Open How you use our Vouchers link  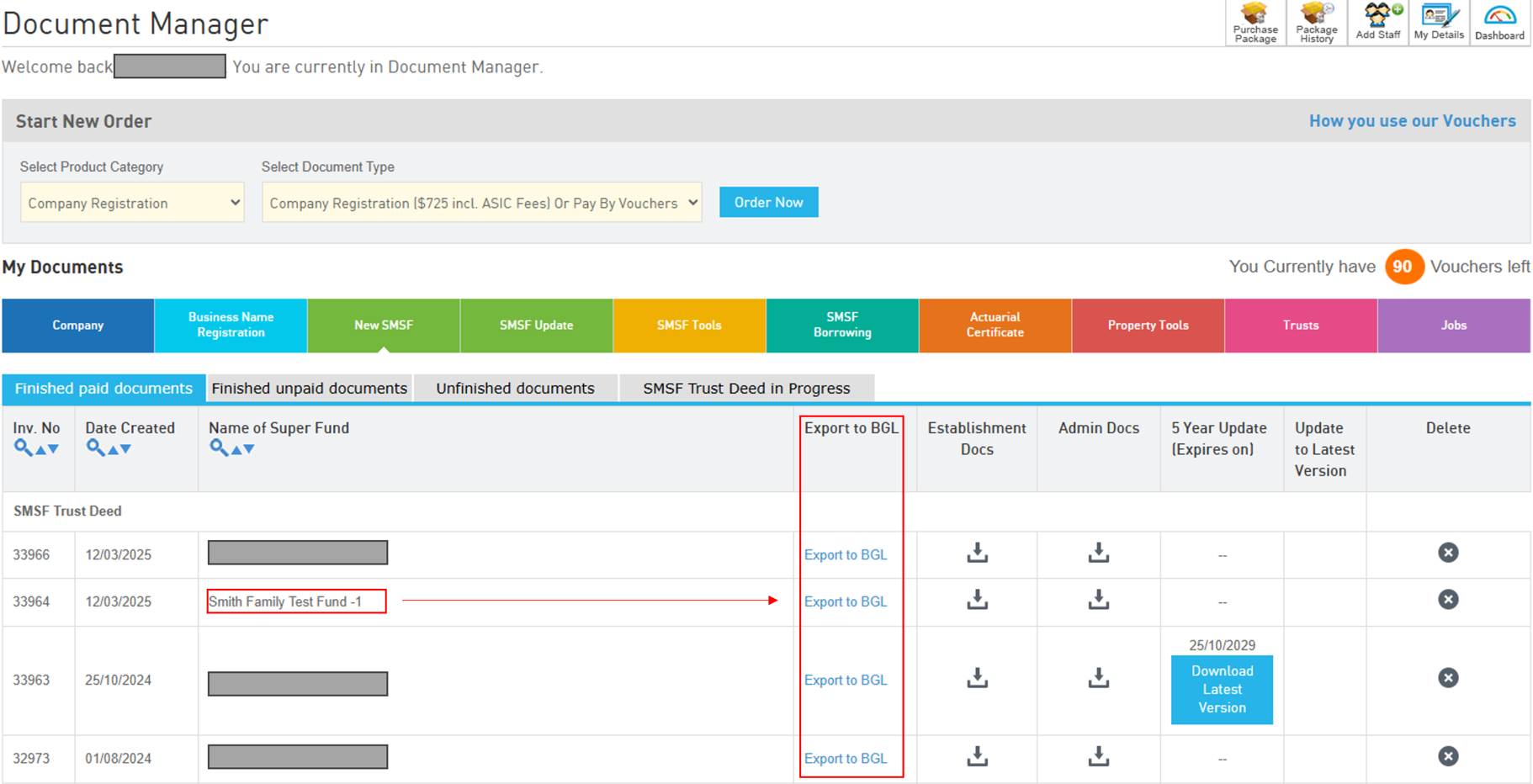pyautogui.click(x=1412, y=121)
